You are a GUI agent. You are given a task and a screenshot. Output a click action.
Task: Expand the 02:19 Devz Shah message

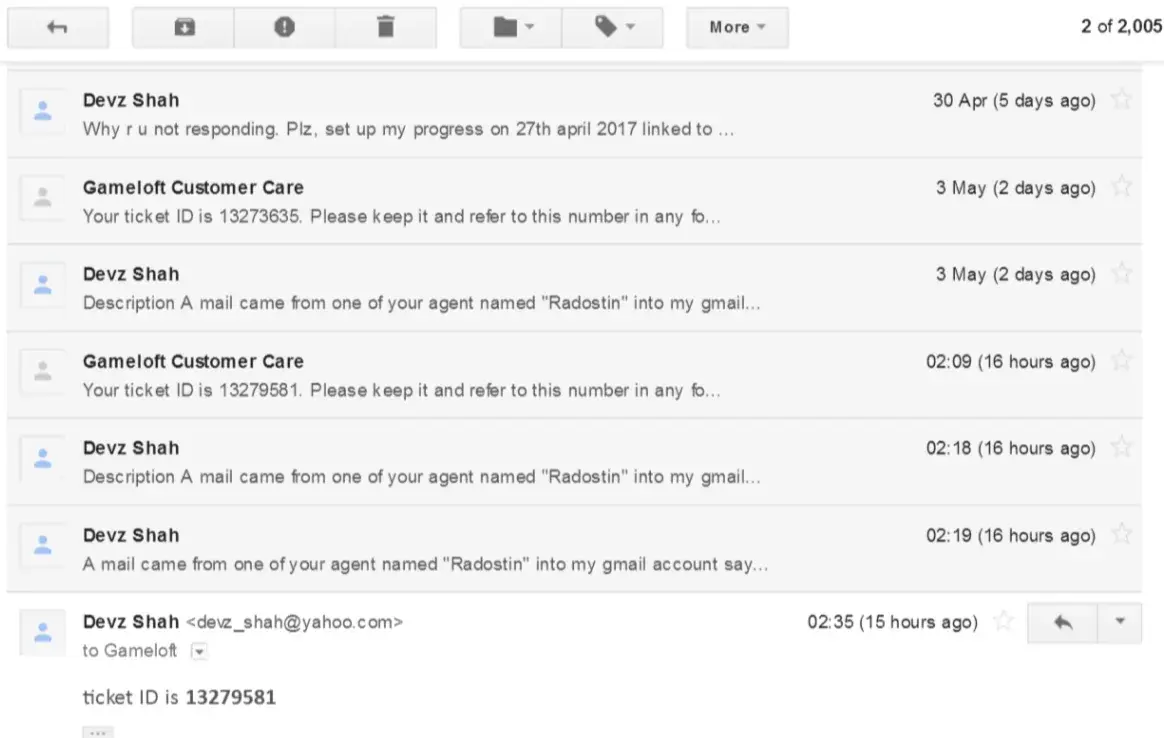coord(500,549)
